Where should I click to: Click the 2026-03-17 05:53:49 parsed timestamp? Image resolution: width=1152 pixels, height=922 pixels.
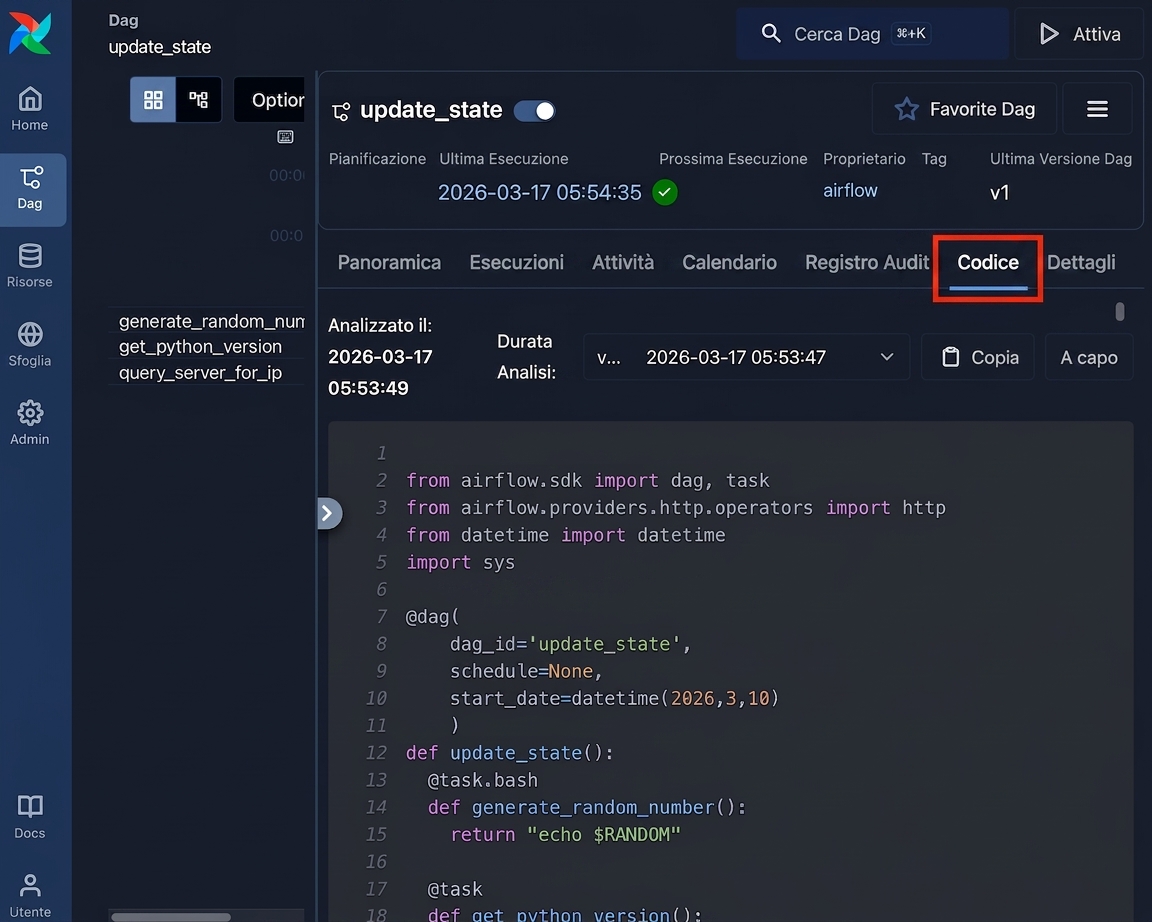(380, 372)
